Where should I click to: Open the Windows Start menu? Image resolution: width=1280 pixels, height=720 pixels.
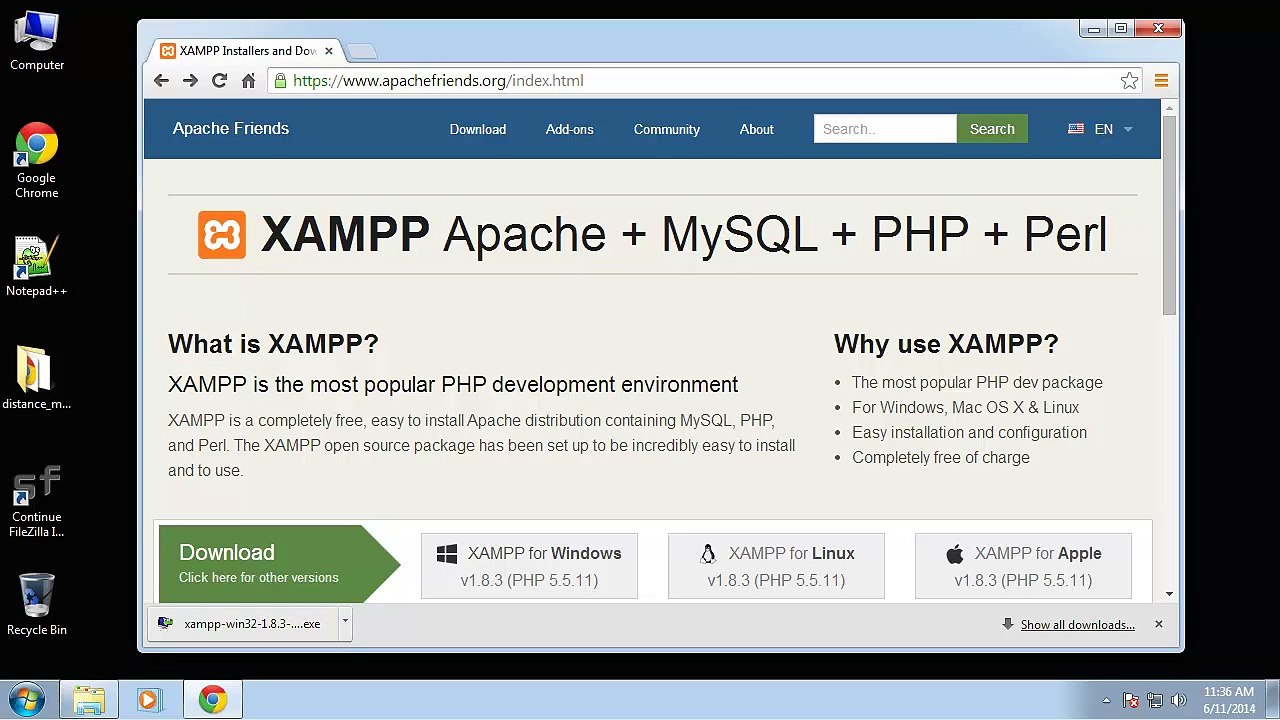tap(27, 699)
